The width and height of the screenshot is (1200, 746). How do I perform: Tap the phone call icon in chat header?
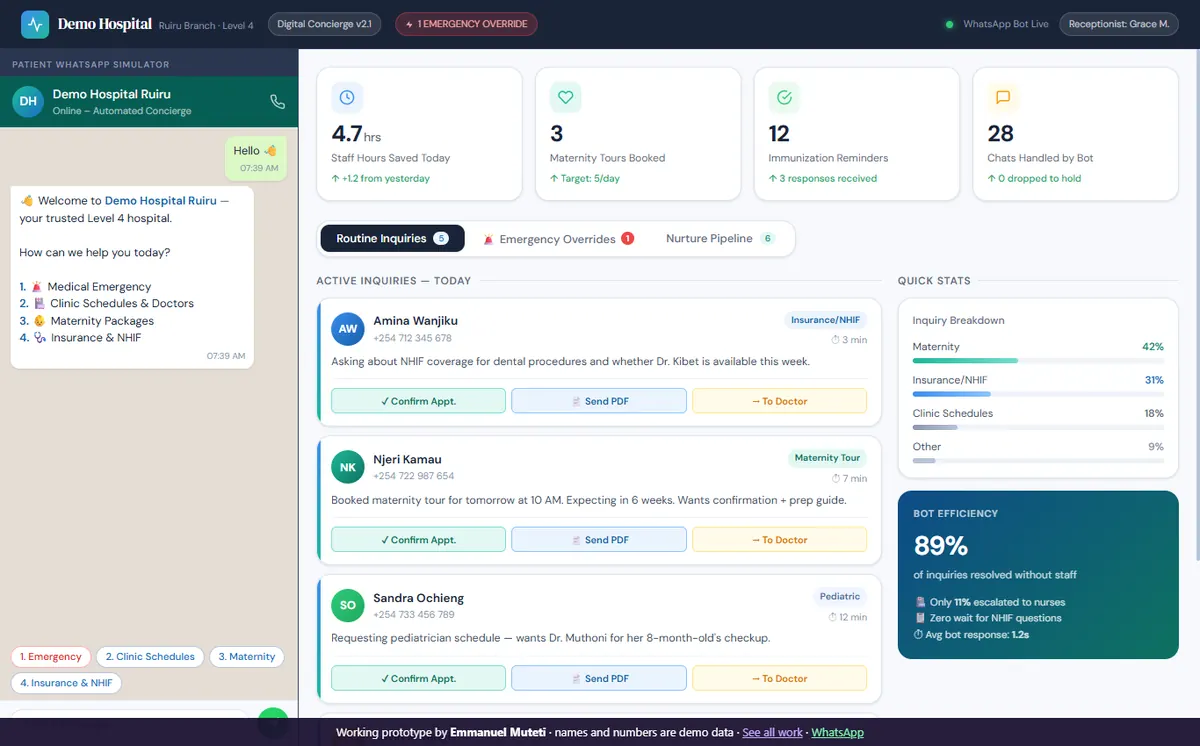278,102
